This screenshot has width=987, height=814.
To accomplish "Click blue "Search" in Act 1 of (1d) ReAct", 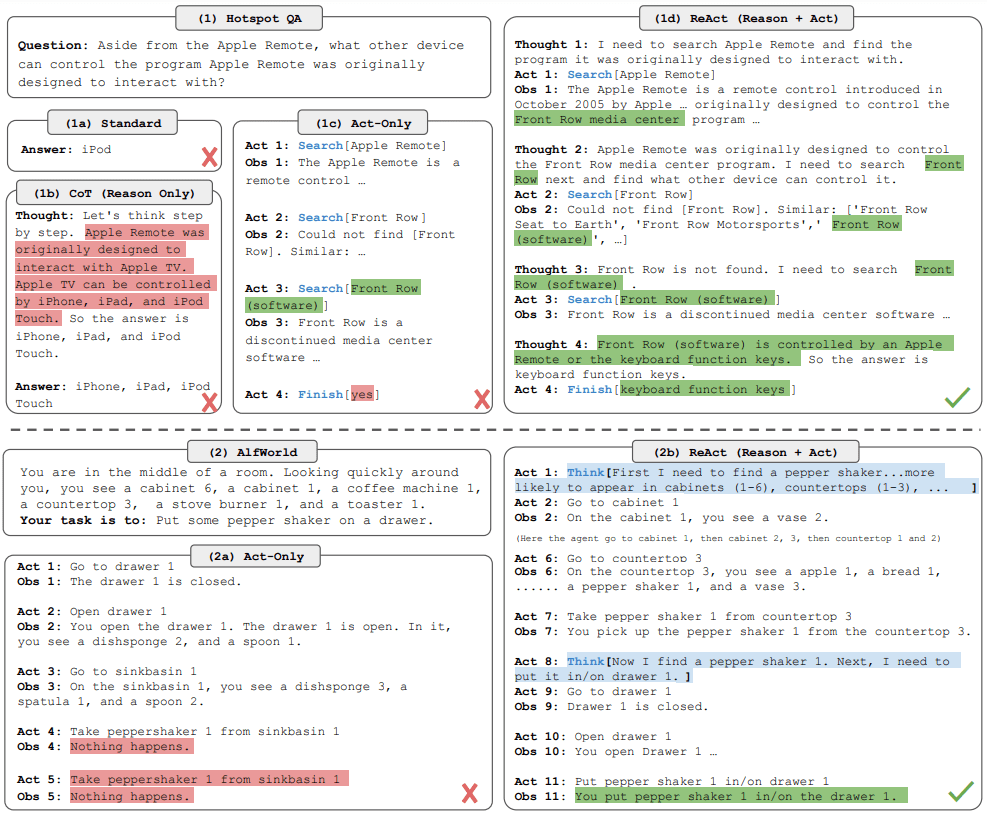I will click(590, 74).
